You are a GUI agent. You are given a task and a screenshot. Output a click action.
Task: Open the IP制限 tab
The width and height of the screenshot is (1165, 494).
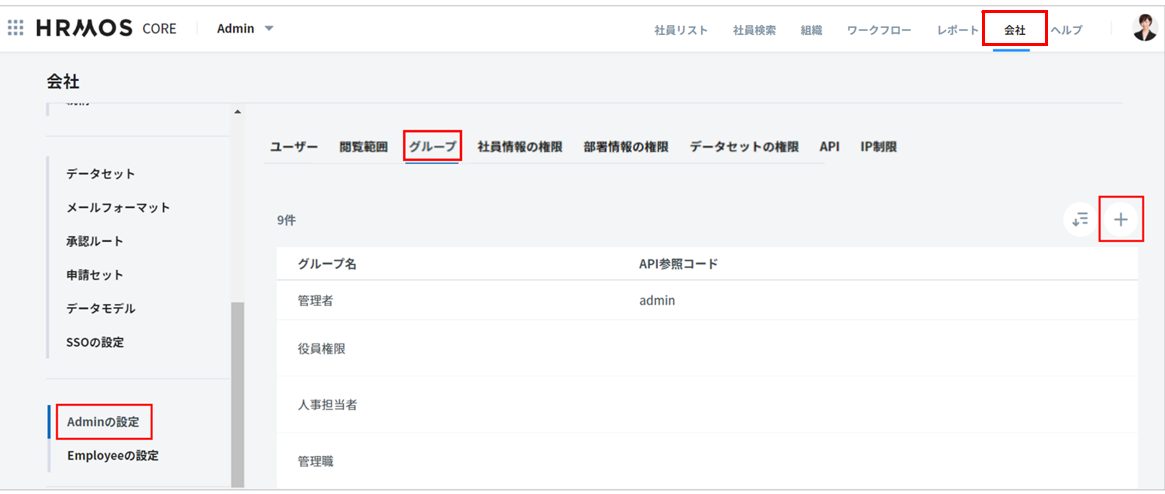878,147
